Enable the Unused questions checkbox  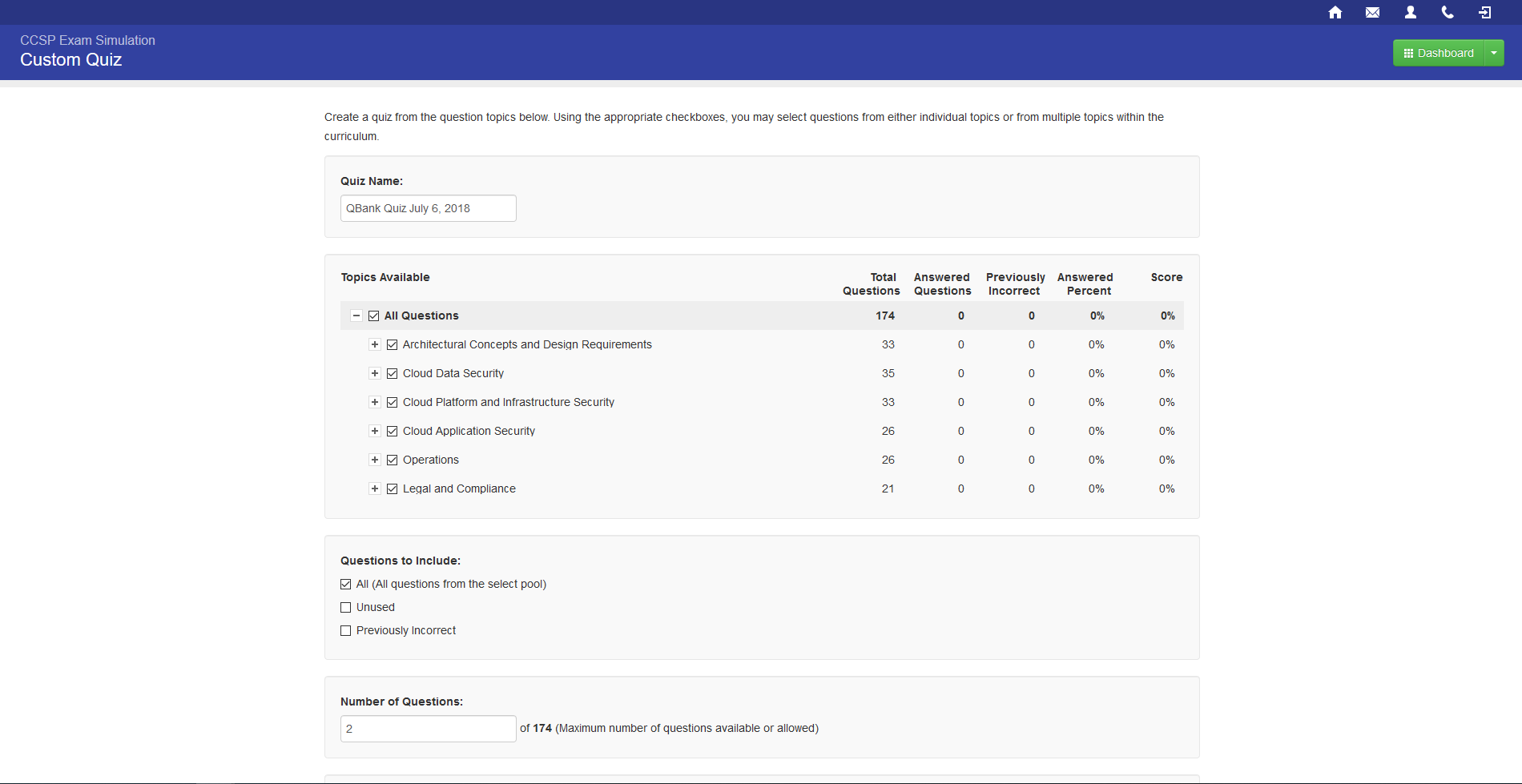click(x=346, y=607)
